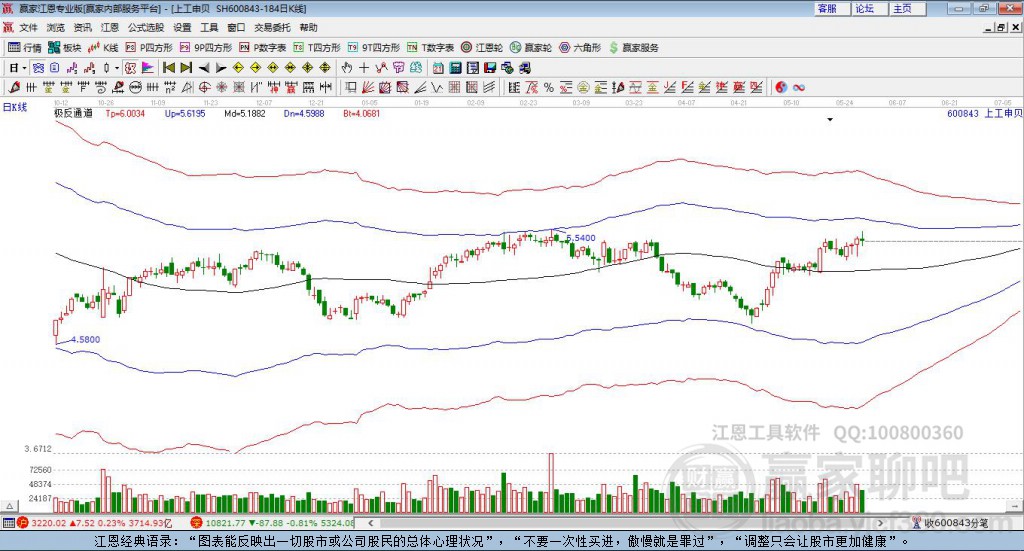Open the calendar date icon
Screen dimensions: 1024x551
pos(438,68)
